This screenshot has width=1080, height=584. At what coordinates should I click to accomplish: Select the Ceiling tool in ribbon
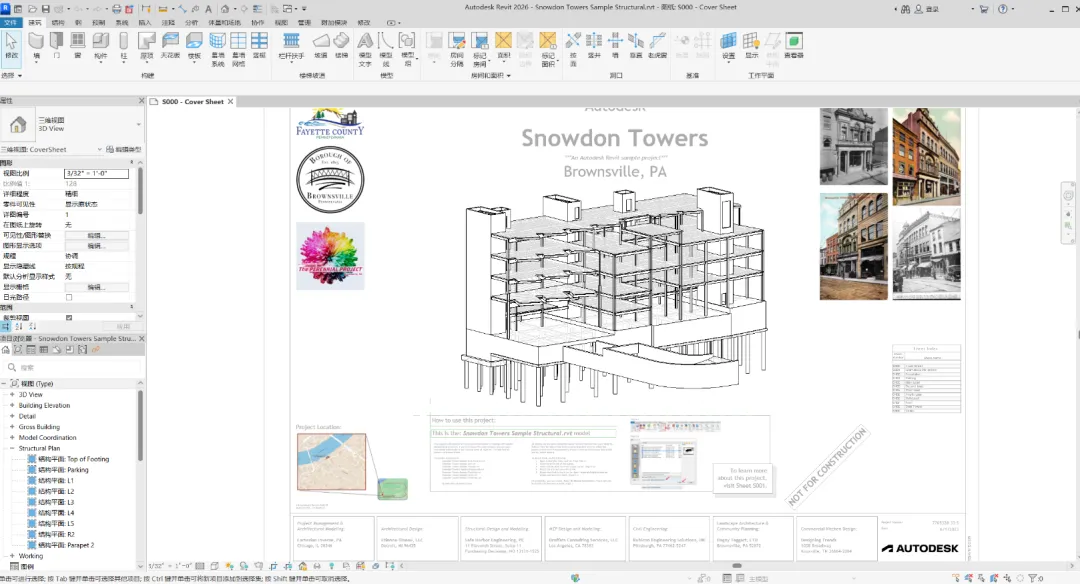click(x=170, y=45)
